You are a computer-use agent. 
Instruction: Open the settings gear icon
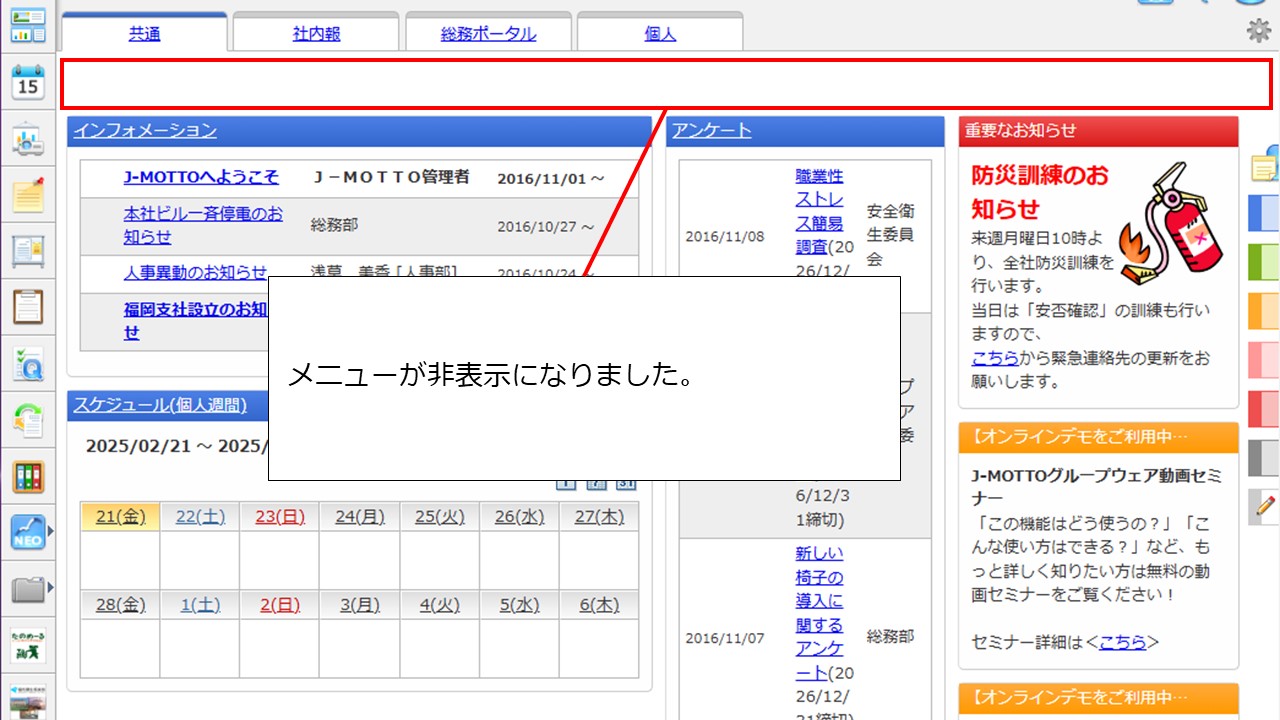(x=1258, y=32)
